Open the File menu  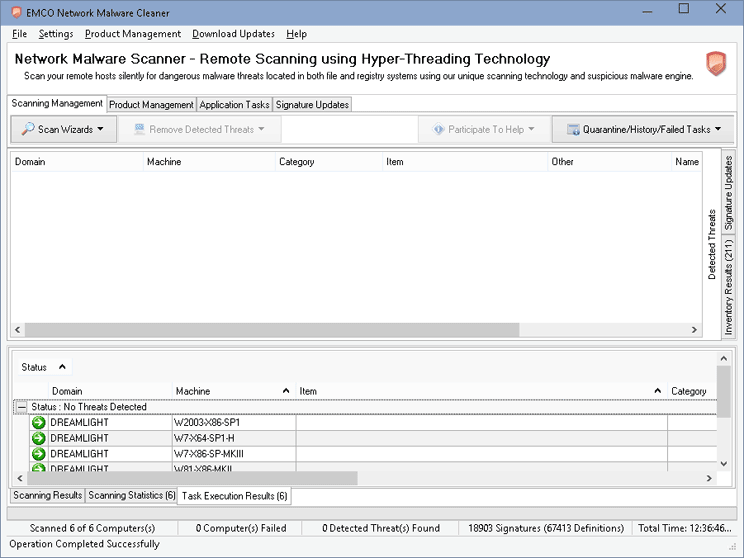coord(19,34)
